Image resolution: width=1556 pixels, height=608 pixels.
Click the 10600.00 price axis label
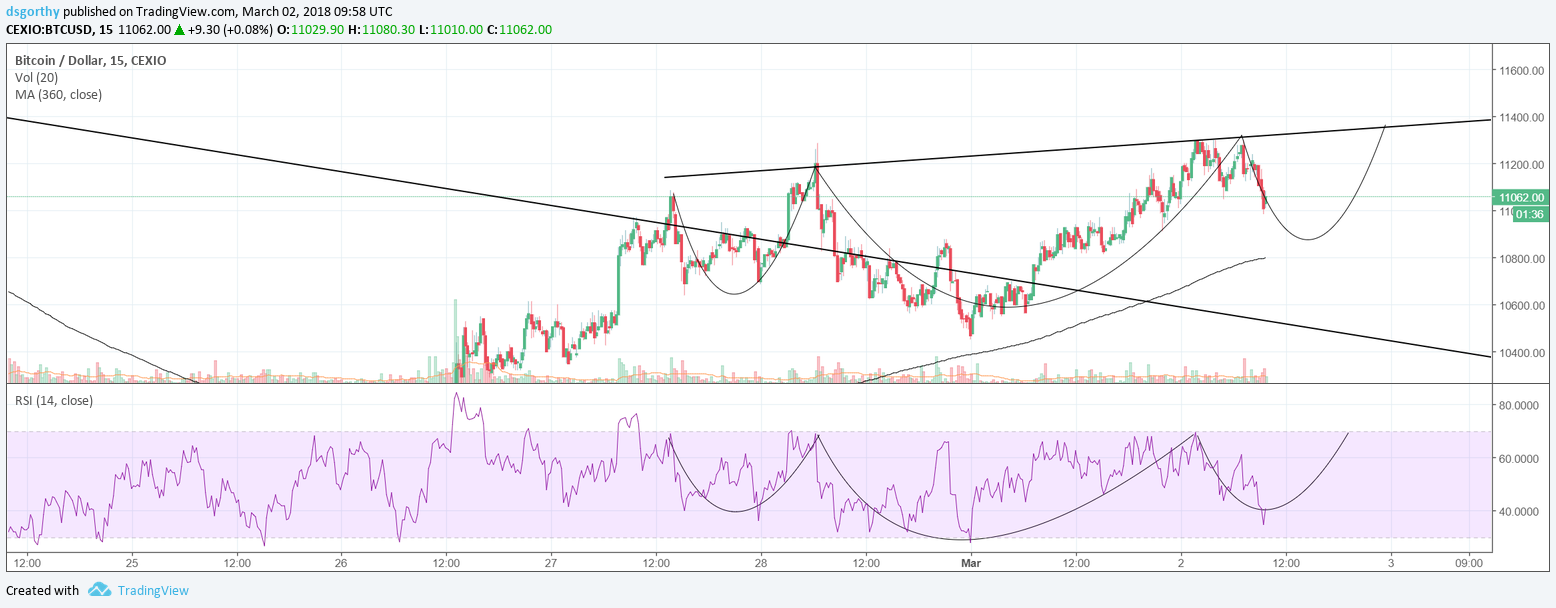coord(1521,306)
